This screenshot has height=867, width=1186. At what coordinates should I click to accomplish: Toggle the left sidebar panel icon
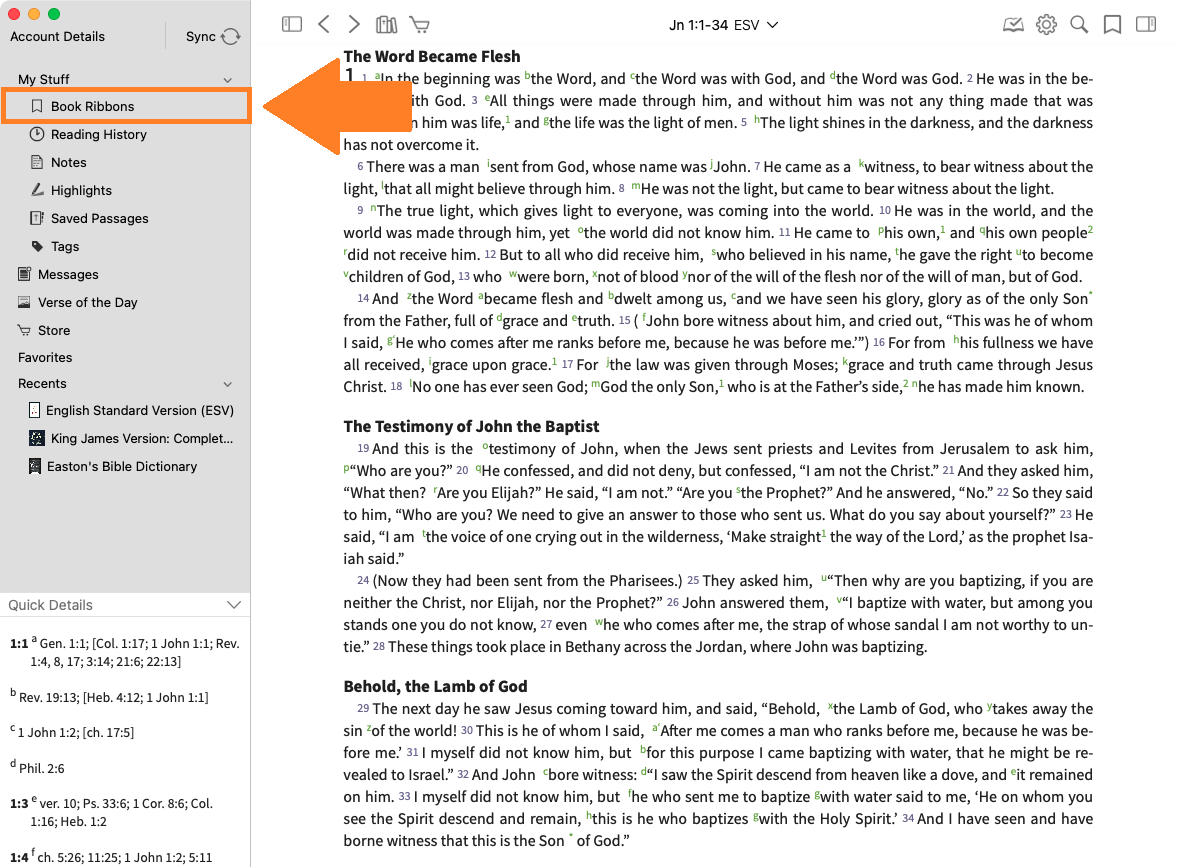(292, 24)
